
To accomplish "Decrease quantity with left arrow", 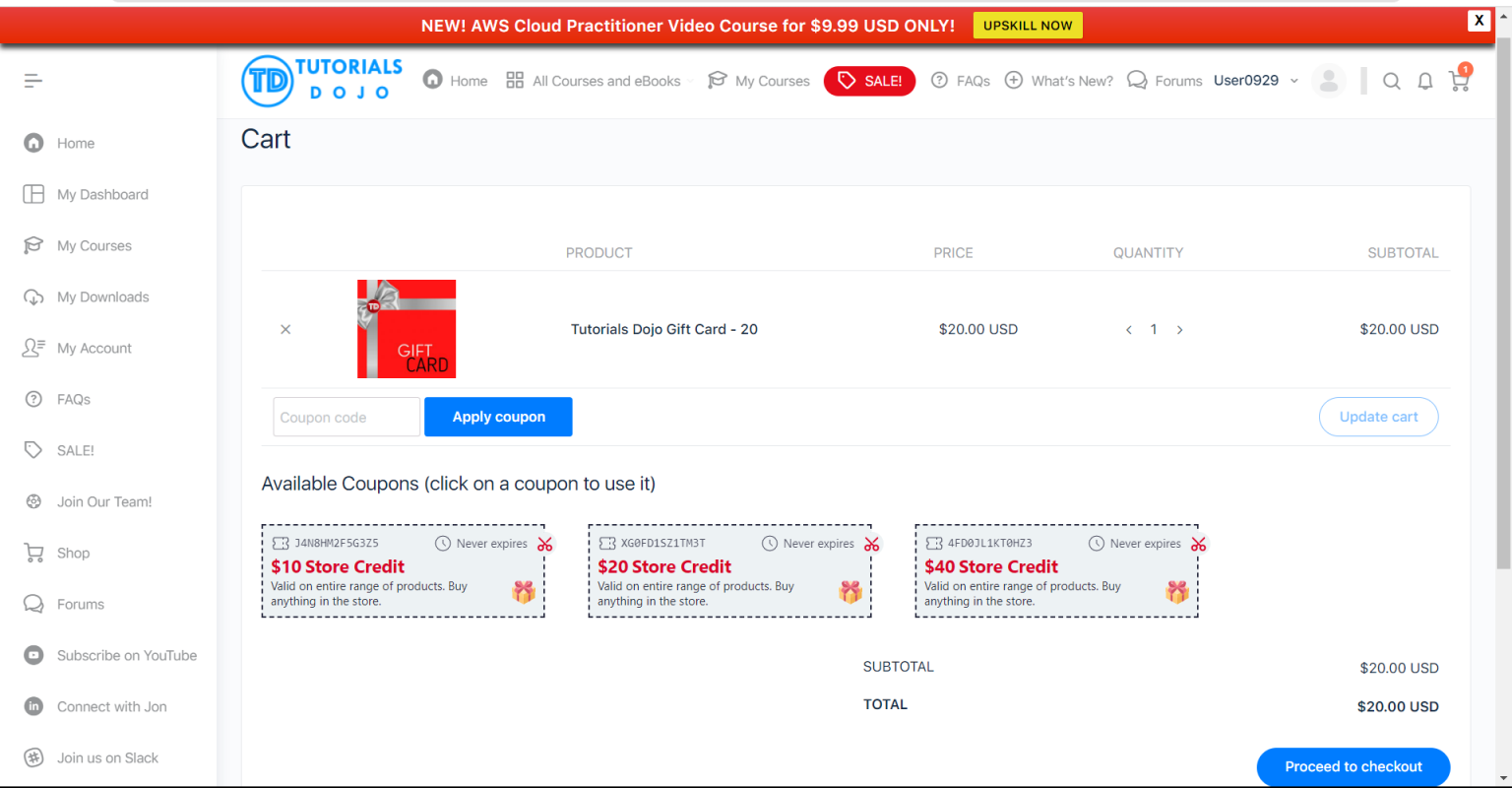I will coord(1128,330).
